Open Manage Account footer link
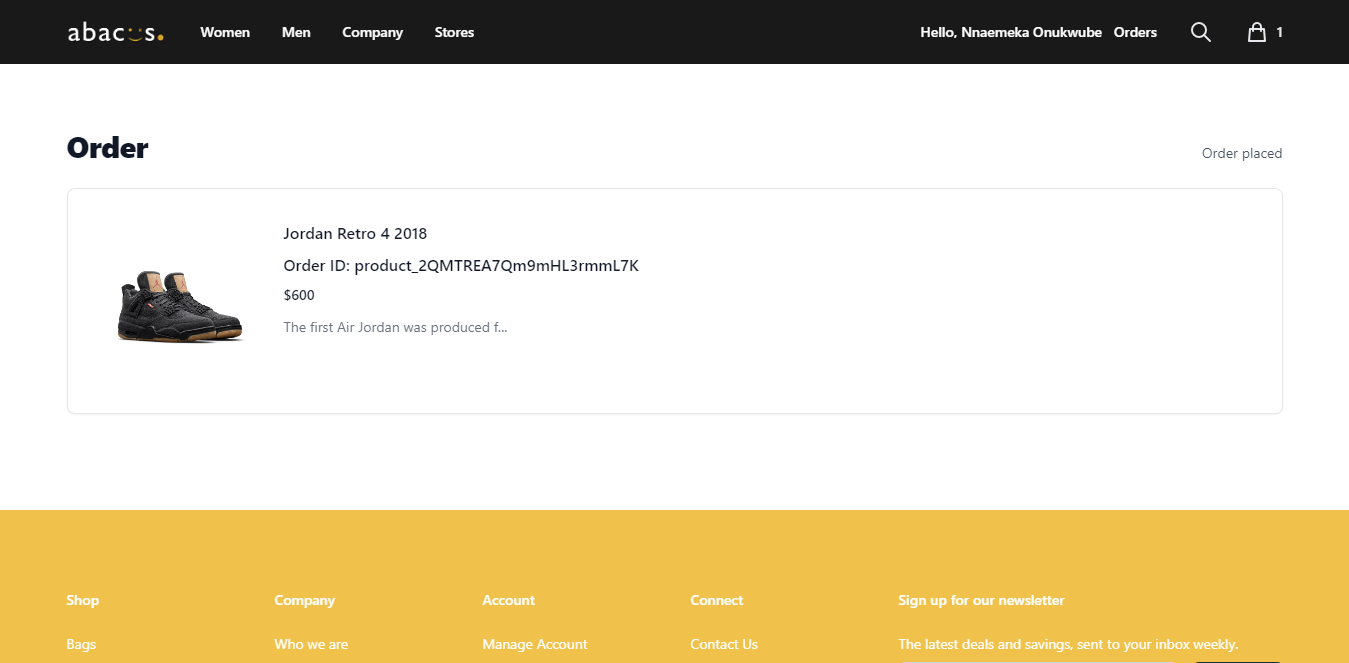Viewport: 1349px width, 663px height. [535, 644]
